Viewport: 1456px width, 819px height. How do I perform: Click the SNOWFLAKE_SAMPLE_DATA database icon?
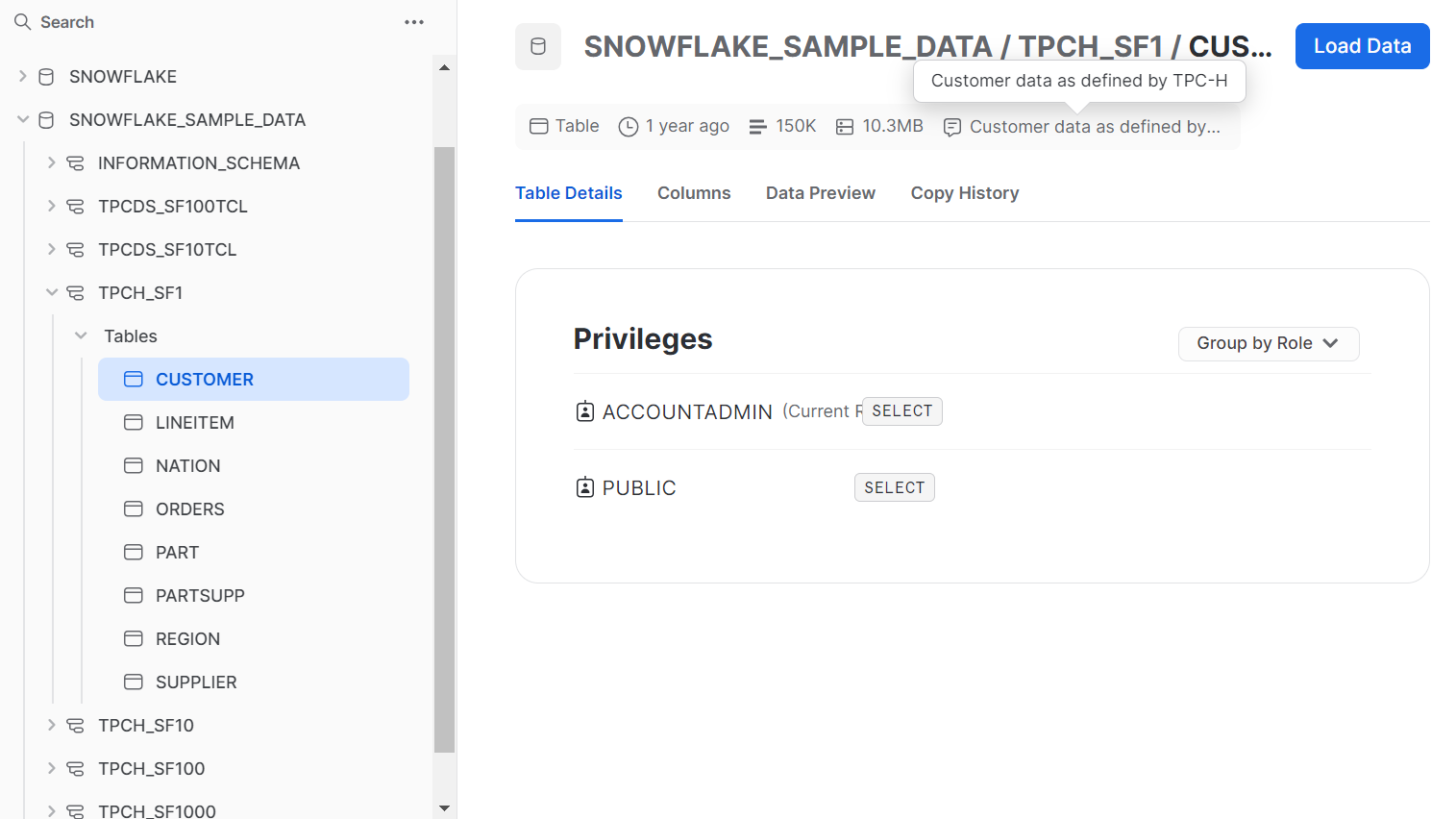click(46, 120)
